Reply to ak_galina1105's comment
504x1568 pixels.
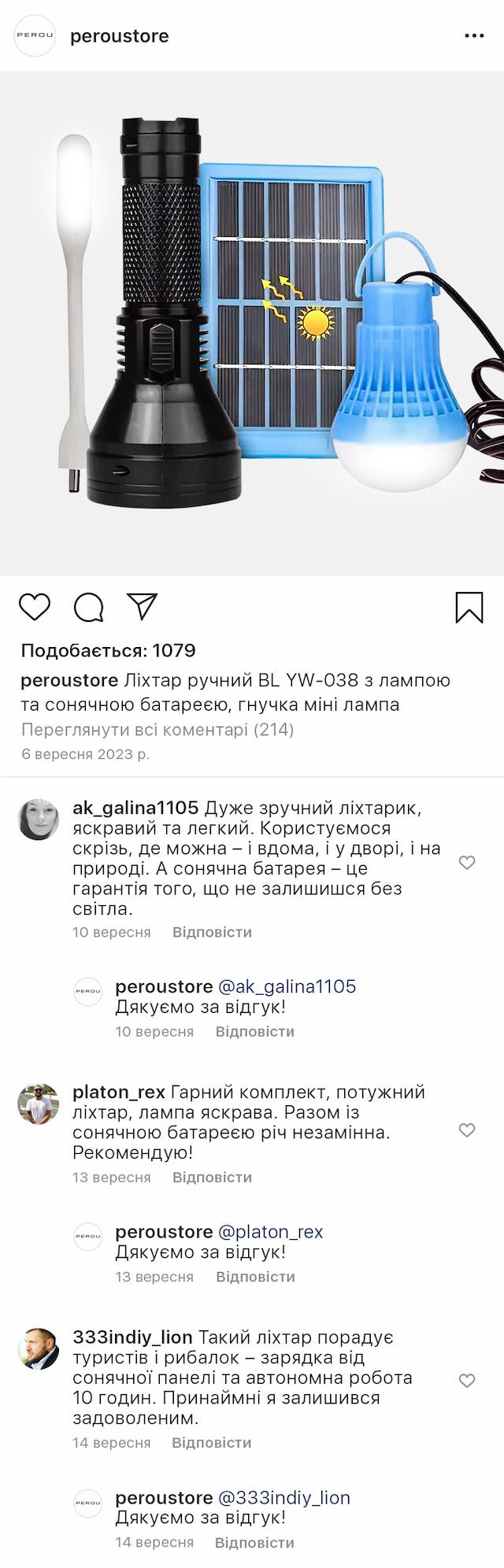point(212,932)
